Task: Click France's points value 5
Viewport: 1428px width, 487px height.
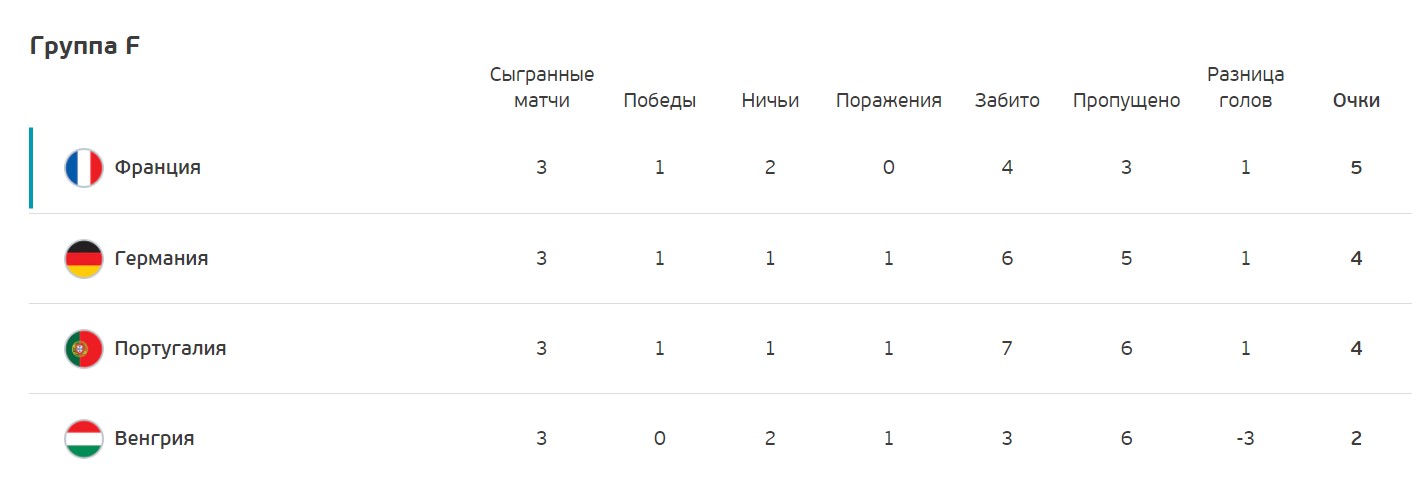Action: (x=1356, y=168)
